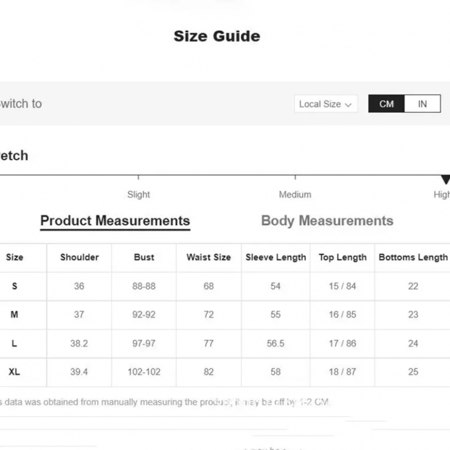Click the M size row label
The height and width of the screenshot is (450, 450).
click(14, 314)
